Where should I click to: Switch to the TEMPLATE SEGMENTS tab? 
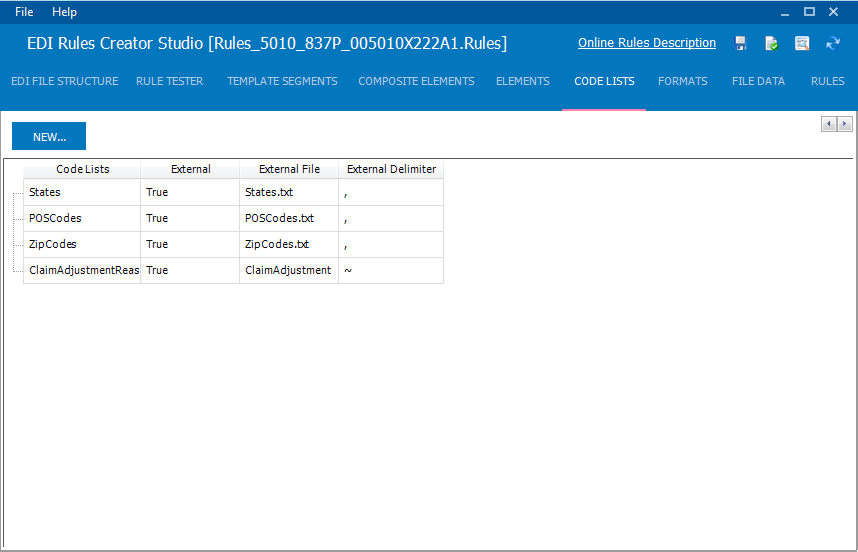[x=282, y=81]
